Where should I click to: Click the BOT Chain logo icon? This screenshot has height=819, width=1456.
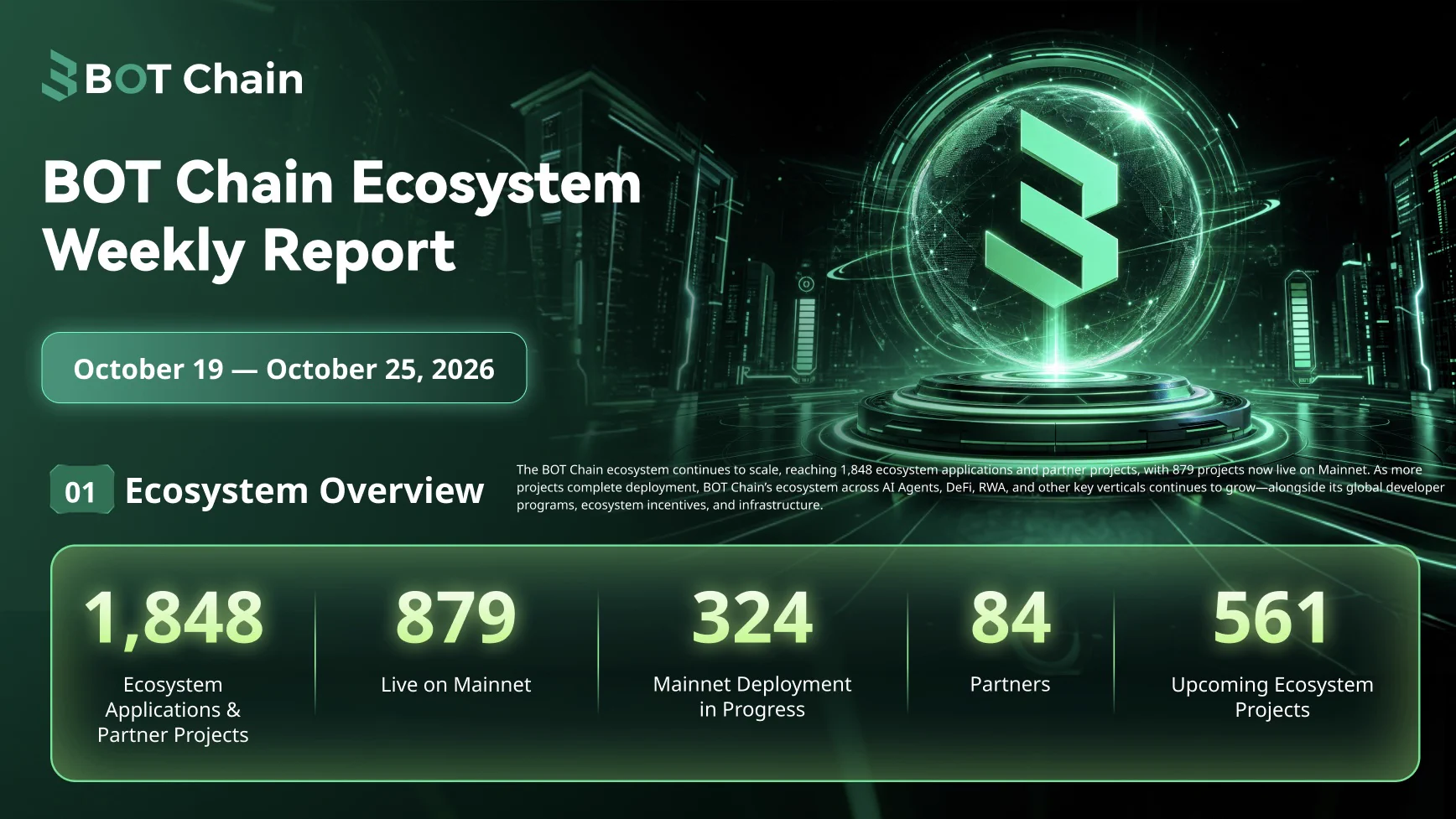pos(59,76)
